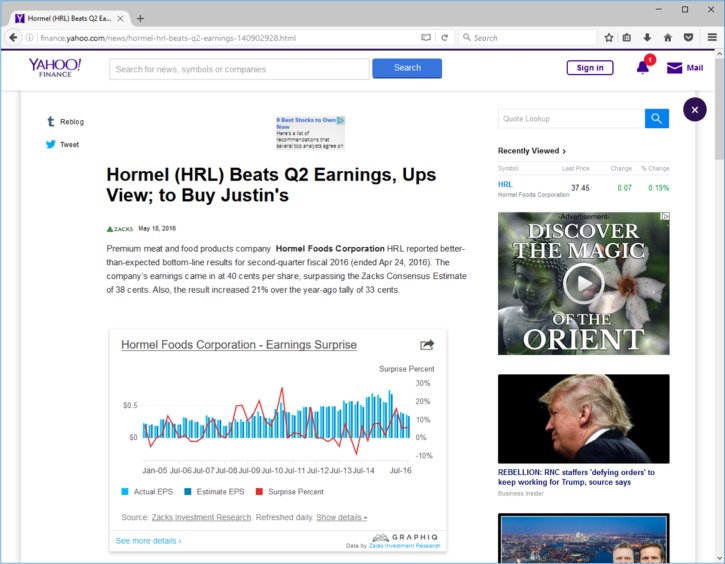725x564 pixels.
Task: Open Data by Zacks Investment Research link
Action: 404,546
